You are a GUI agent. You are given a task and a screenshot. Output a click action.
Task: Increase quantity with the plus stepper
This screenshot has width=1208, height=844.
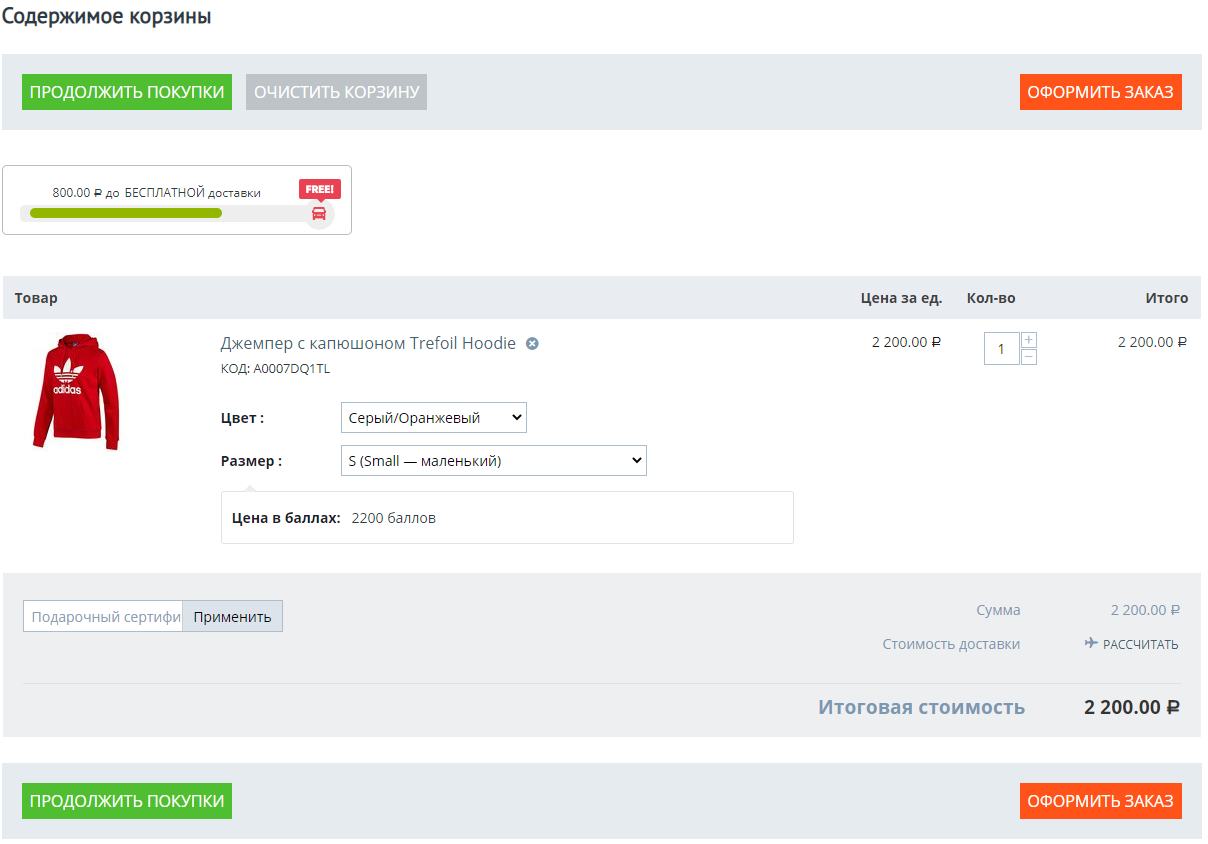(1029, 340)
